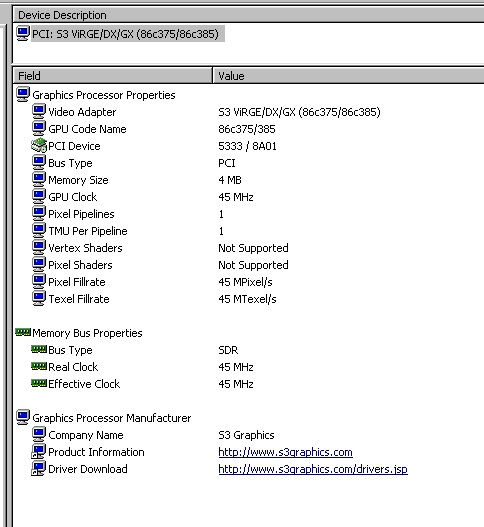This screenshot has width=484, height=527.
Task: Click the Memory Bus Properties group memory icon
Action: [x=23, y=332]
